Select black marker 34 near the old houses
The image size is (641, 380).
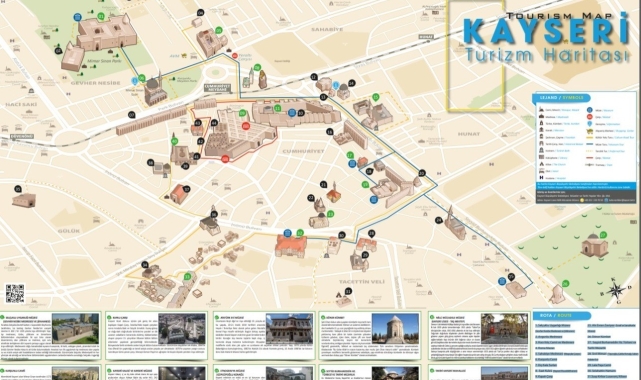click(145, 265)
